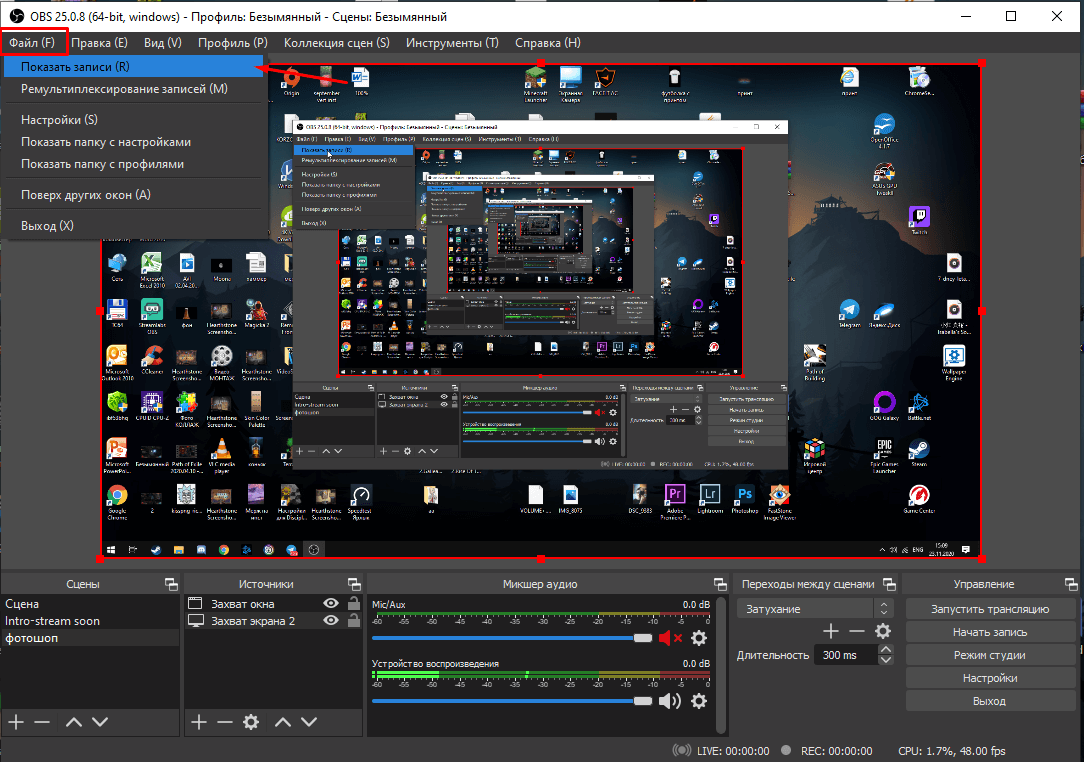Add a new source with the plus icon
Viewport: 1084px width, 762px height.
[x=198, y=722]
